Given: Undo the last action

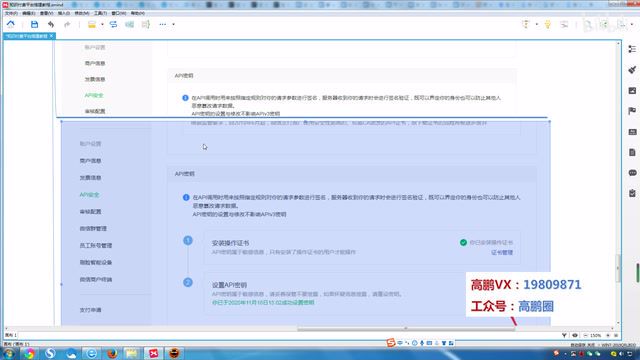Looking at the screenshot, I should 51,24.
